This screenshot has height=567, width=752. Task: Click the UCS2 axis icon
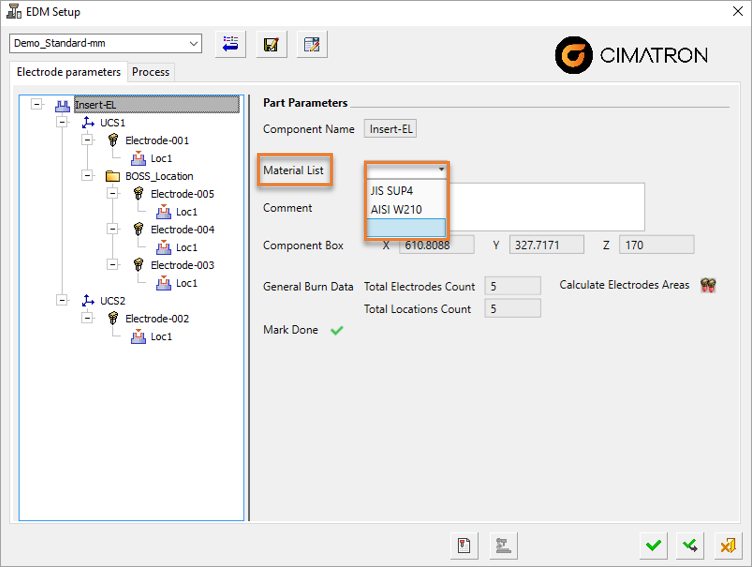(x=88, y=300)
